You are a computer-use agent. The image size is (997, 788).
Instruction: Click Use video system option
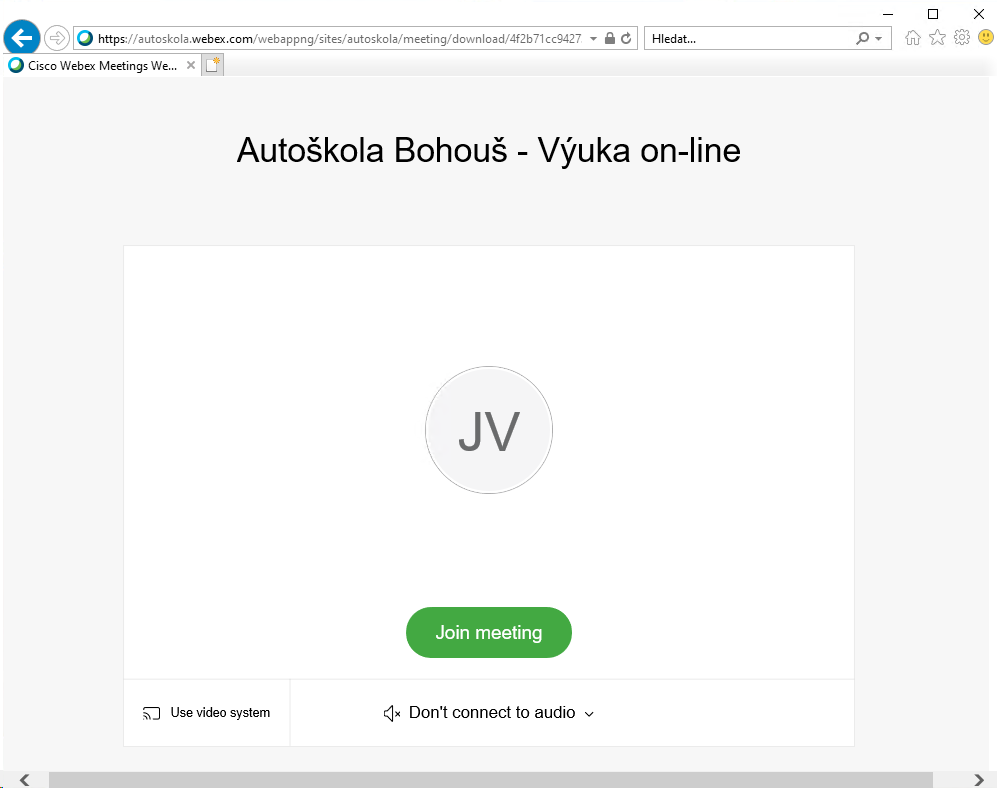coord(207,713)
